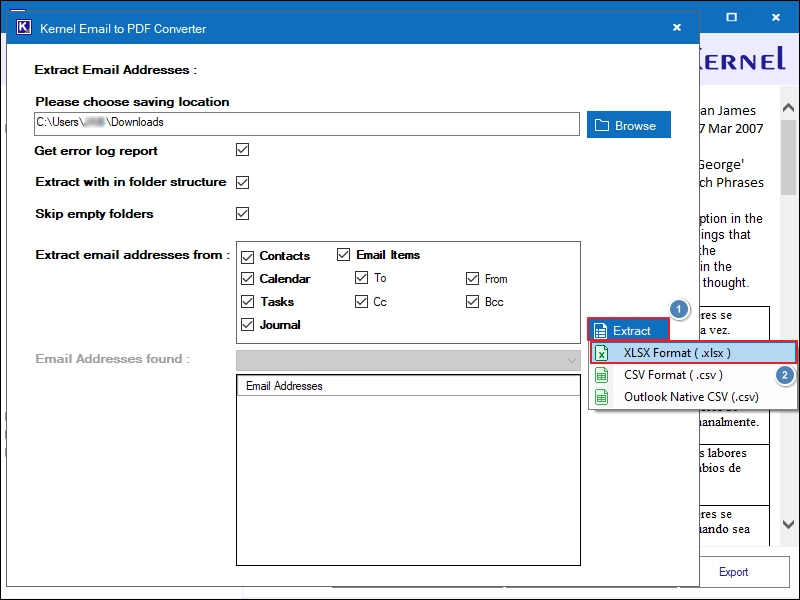Select CSV Format (.csv) menu option
The image size is (800, 600).
693,375
